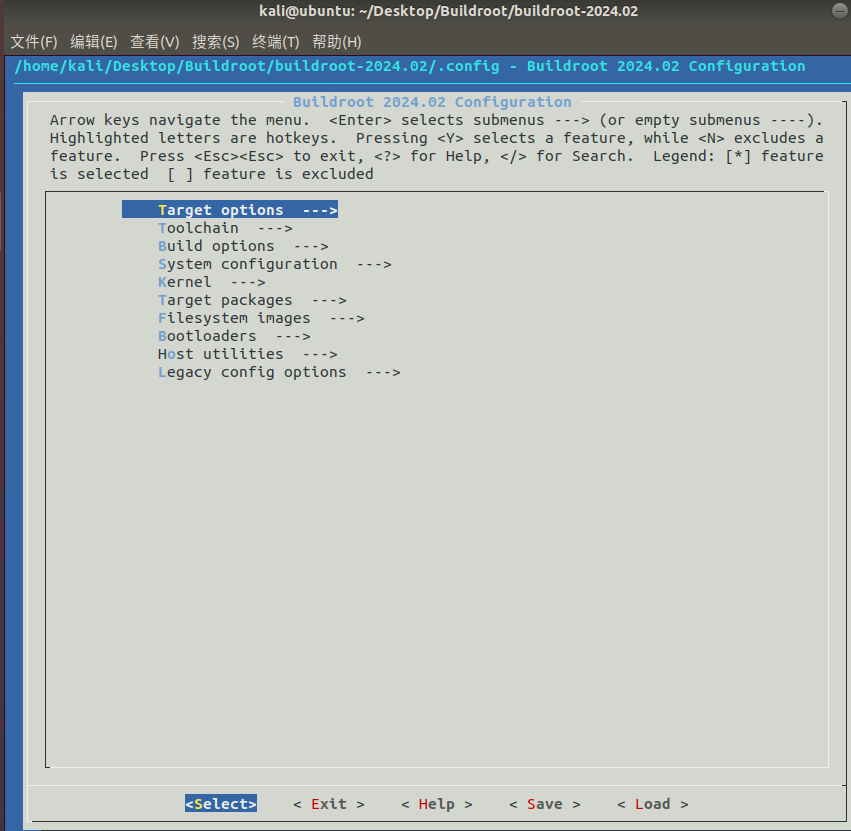Open the 查看(V) menu
Image resolution: width=851 pixels, height=831 pixels.
155,42
